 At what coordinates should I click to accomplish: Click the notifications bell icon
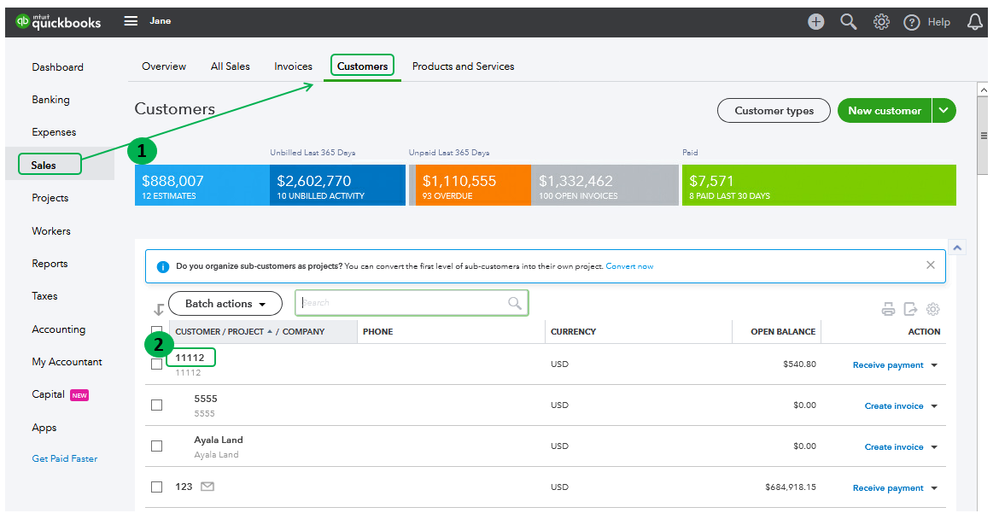(974, 21)
